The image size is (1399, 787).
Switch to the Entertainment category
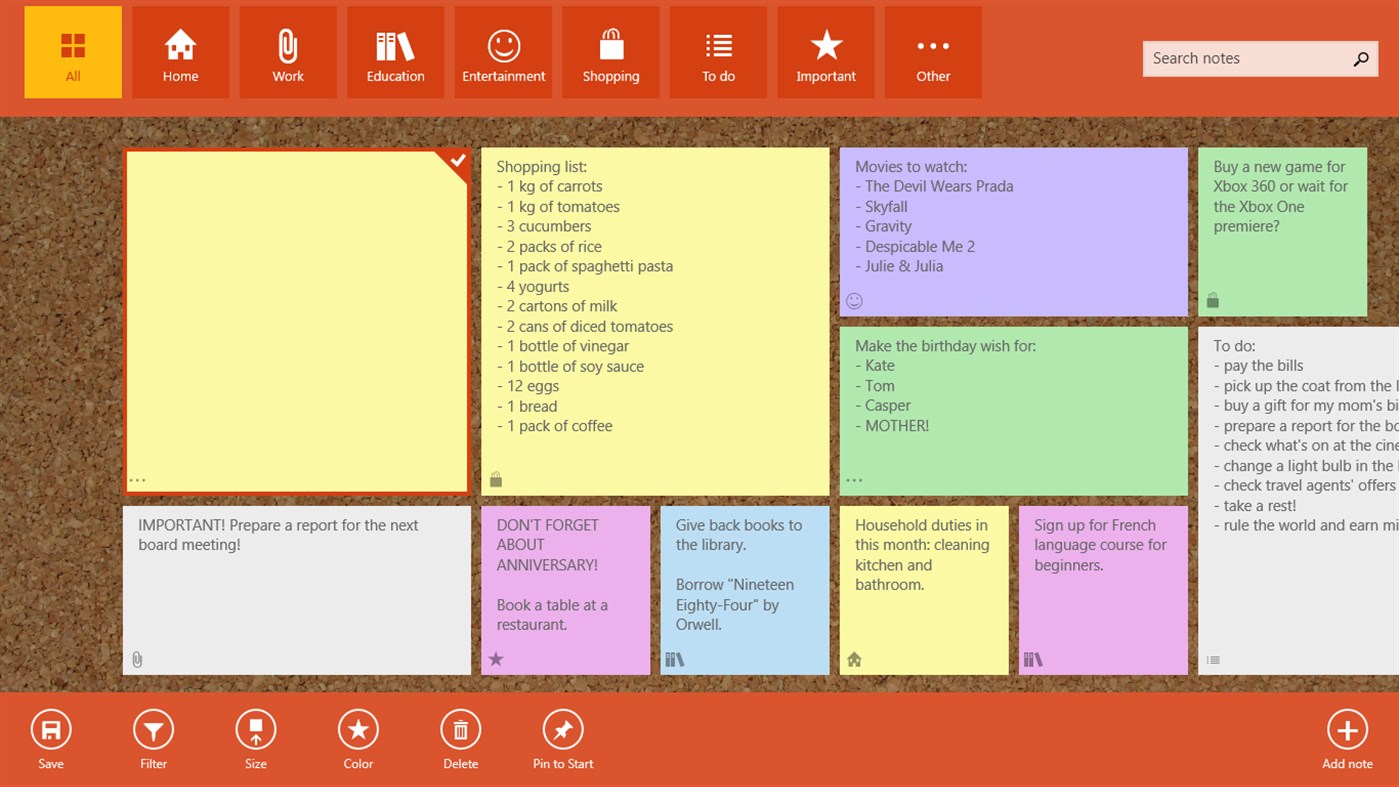point(503,52)
